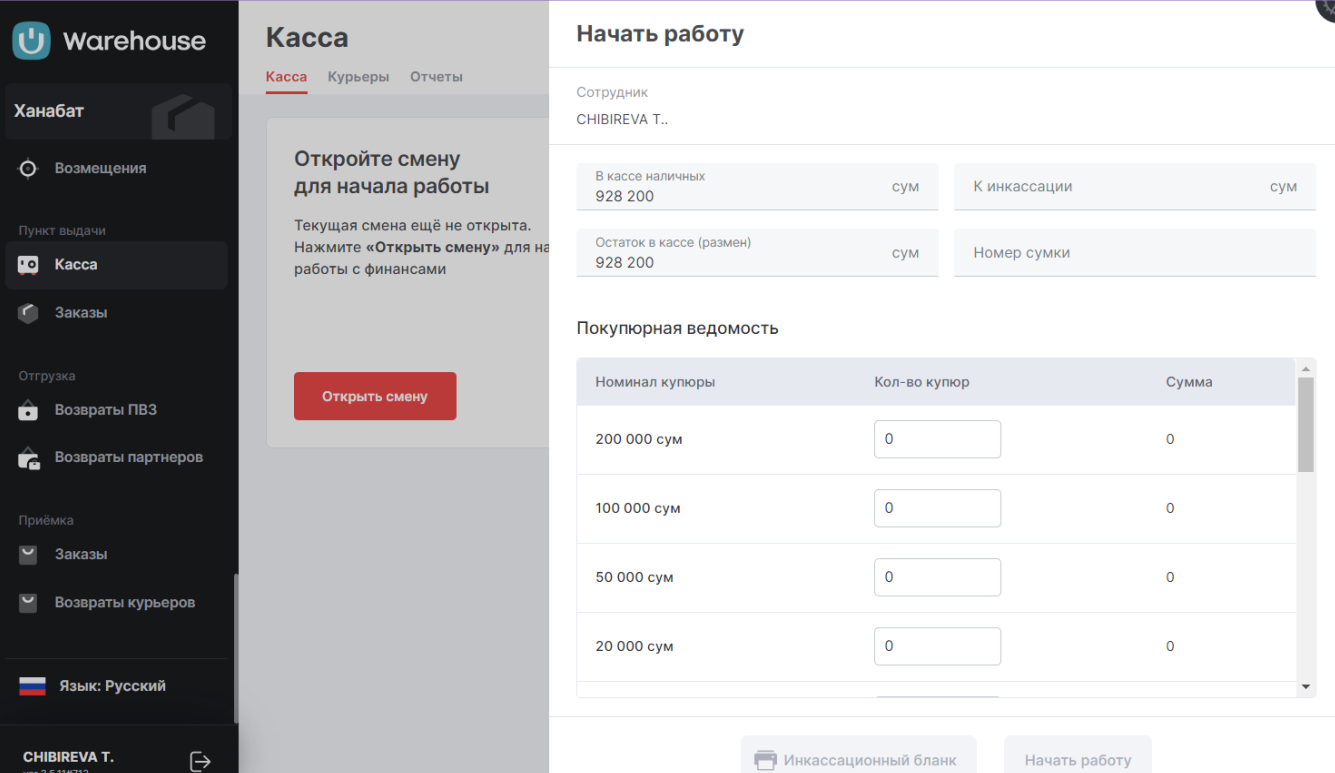Open Заказы under the Приёмка section

click(x=81, y=555)
